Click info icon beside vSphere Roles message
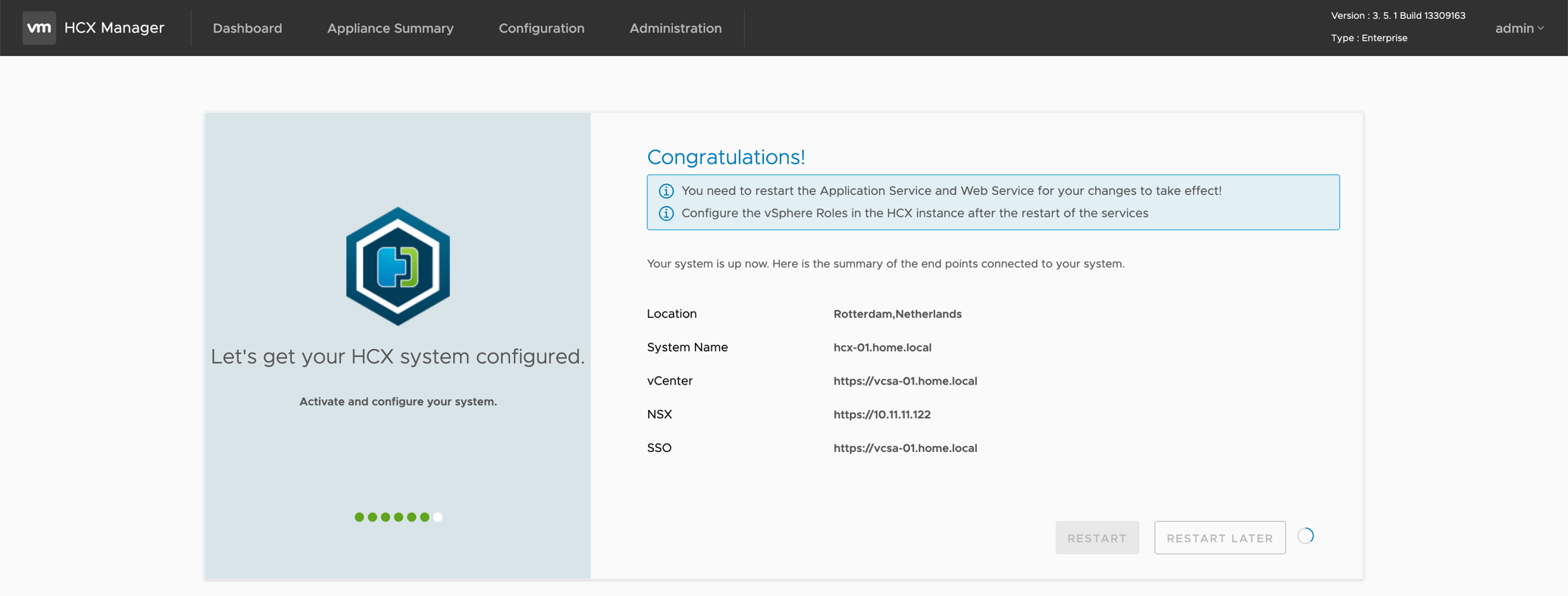The height and width of the screenshot is (596, 1568). coord(666,214)
